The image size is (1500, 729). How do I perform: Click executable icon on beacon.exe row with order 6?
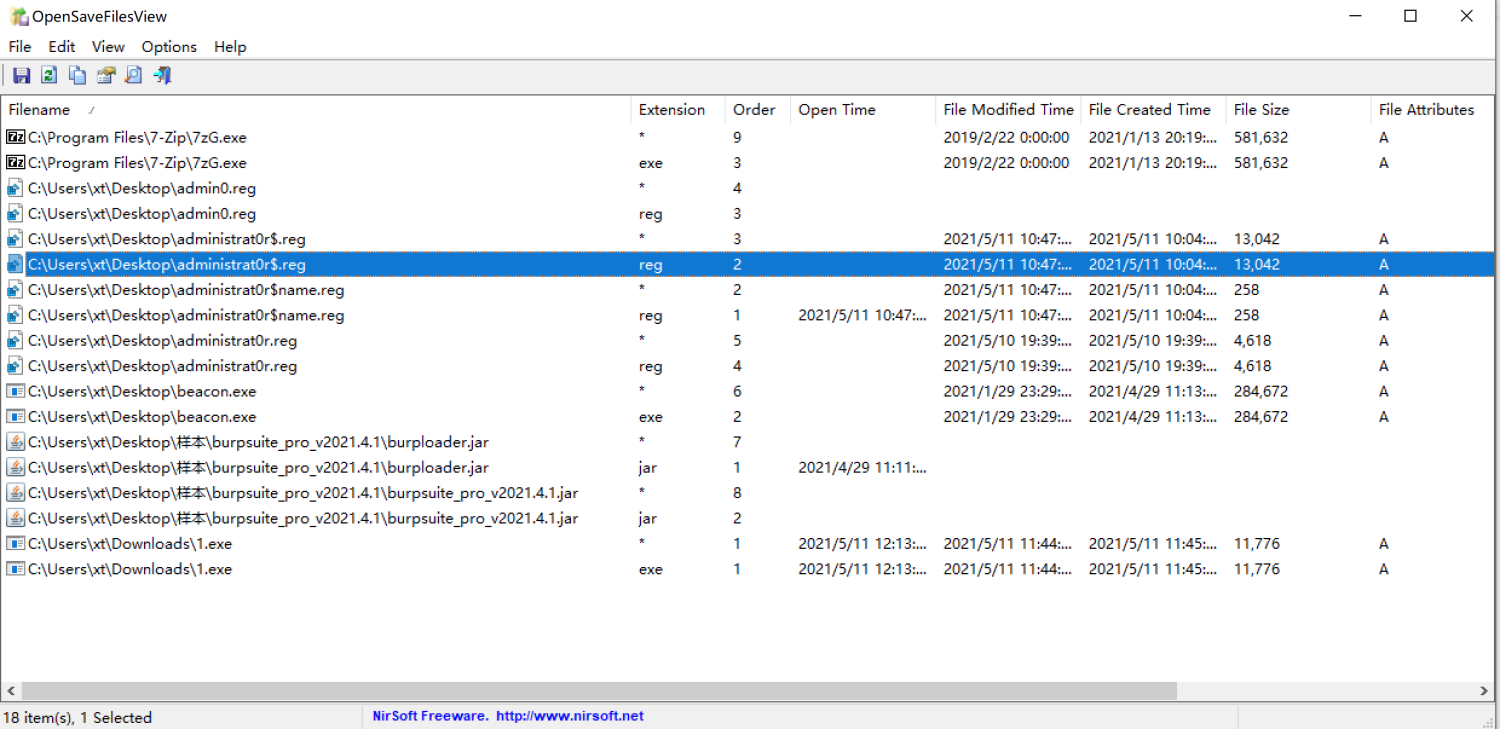coord(16,391)
